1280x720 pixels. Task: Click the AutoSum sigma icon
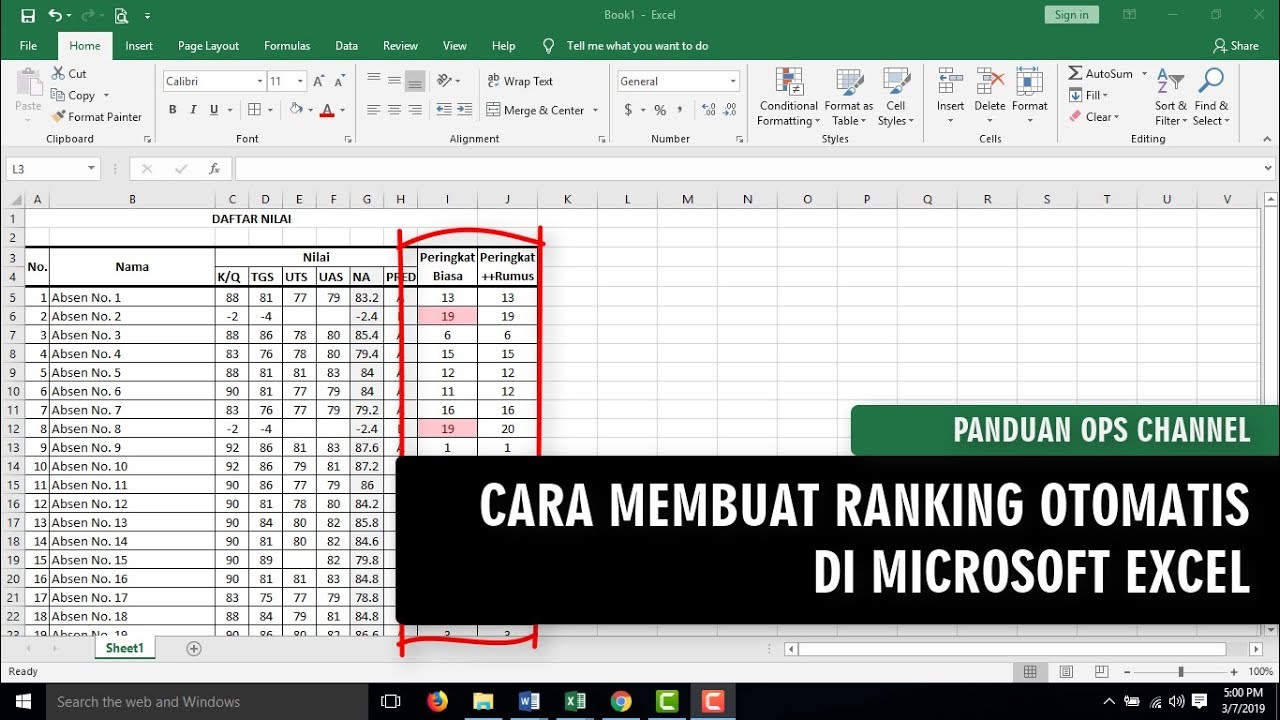(1075, 74)
